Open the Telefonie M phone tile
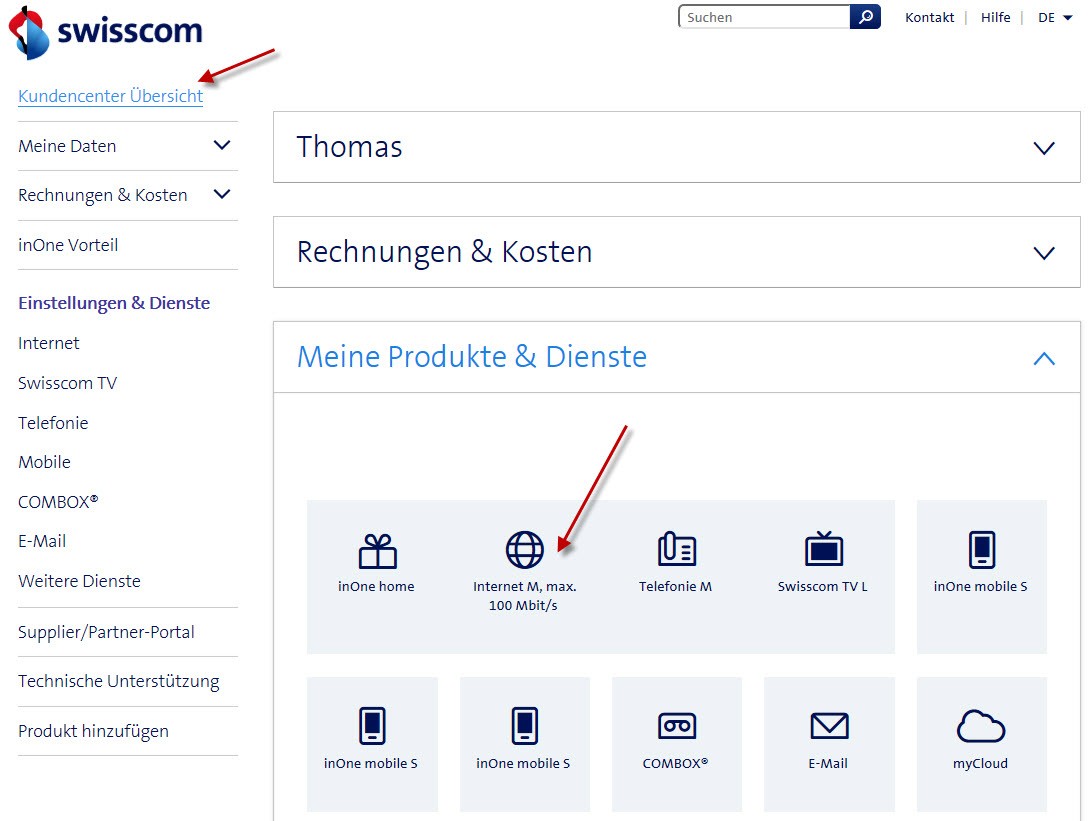Screen dimensions: 1091x821 coord(676,563)
